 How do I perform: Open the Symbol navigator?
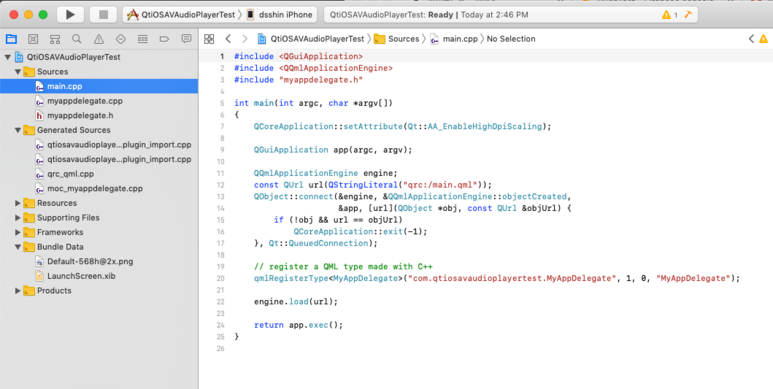click(x=55, y=39)
